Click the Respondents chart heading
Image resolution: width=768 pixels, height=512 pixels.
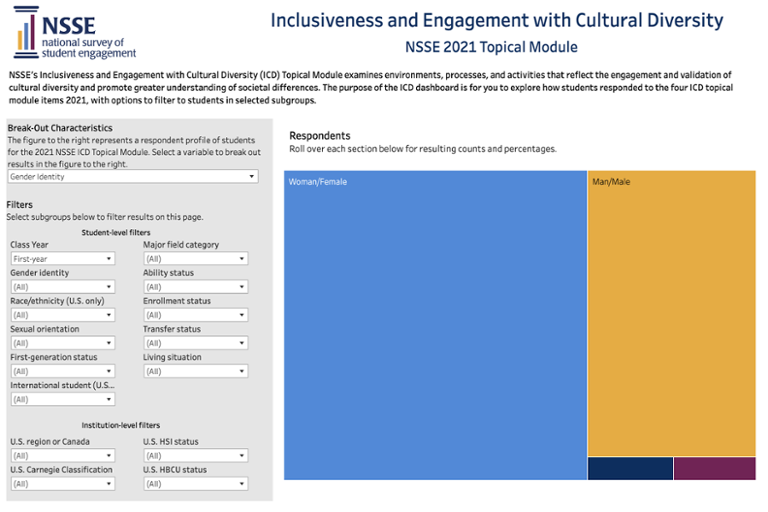coord(320,136)
